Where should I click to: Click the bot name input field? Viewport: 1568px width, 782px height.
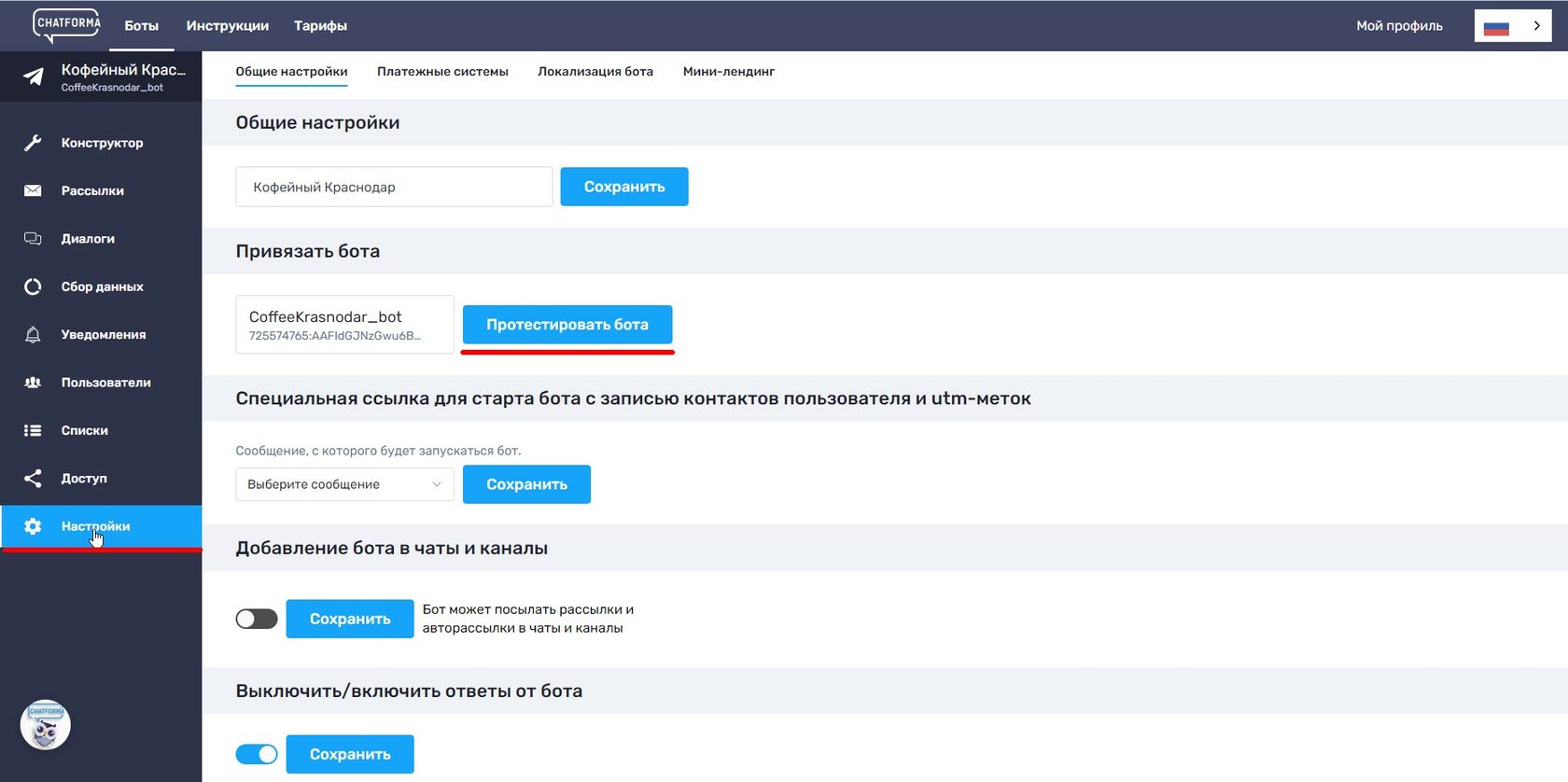pos(394,187)
